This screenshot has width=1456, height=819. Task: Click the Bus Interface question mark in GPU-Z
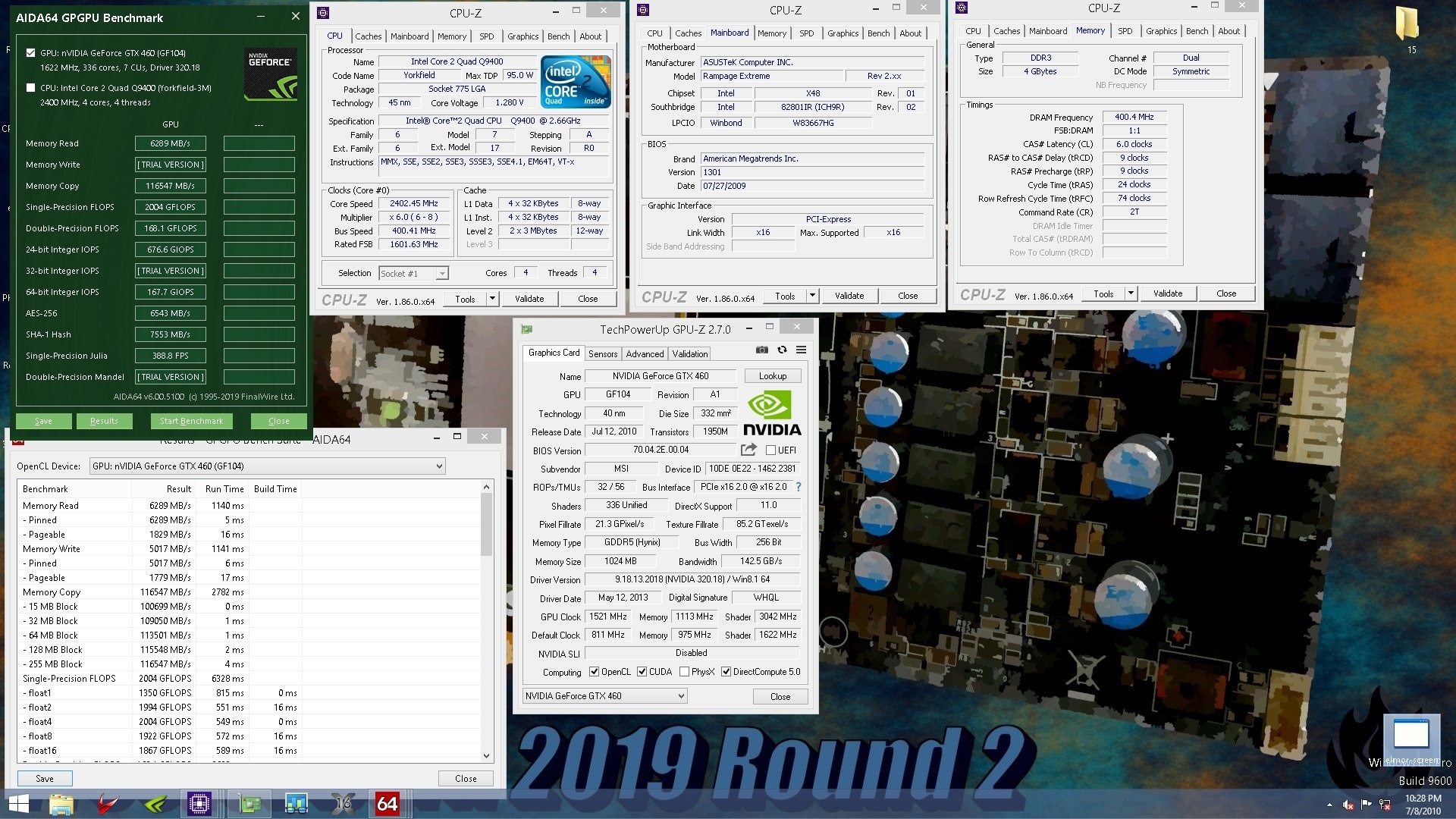pyautogui.click(x=799, y=487)
